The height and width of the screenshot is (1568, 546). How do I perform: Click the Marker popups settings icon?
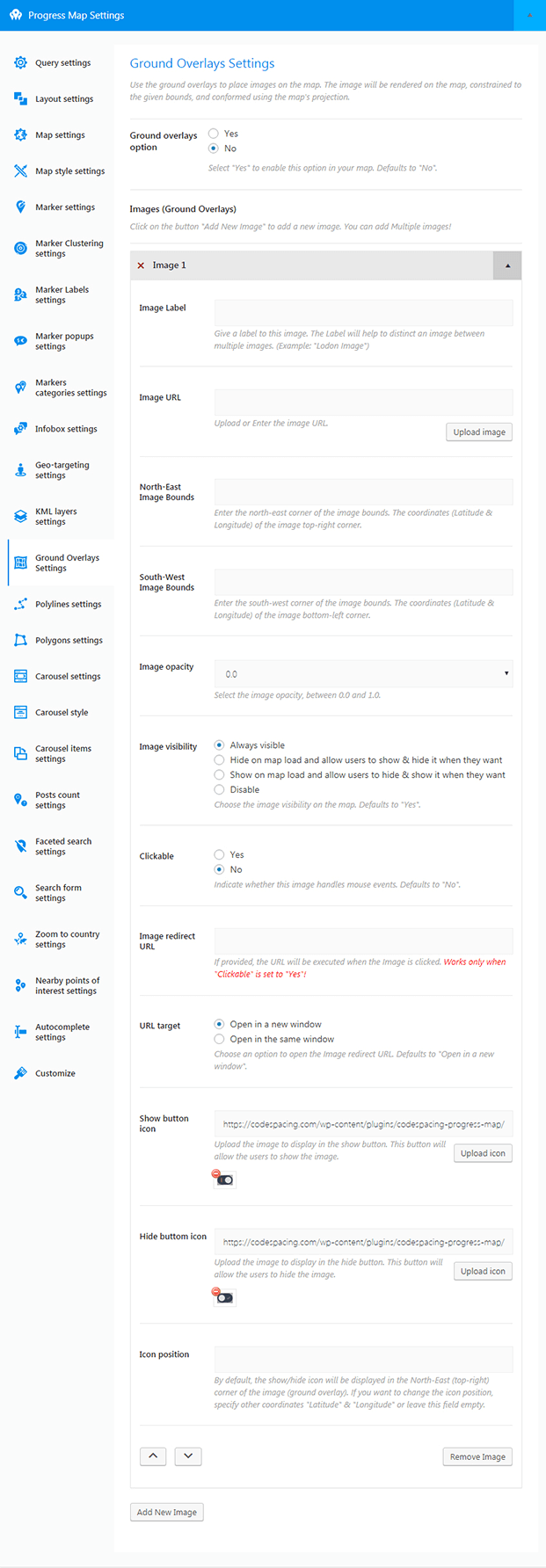click(20, 341)
